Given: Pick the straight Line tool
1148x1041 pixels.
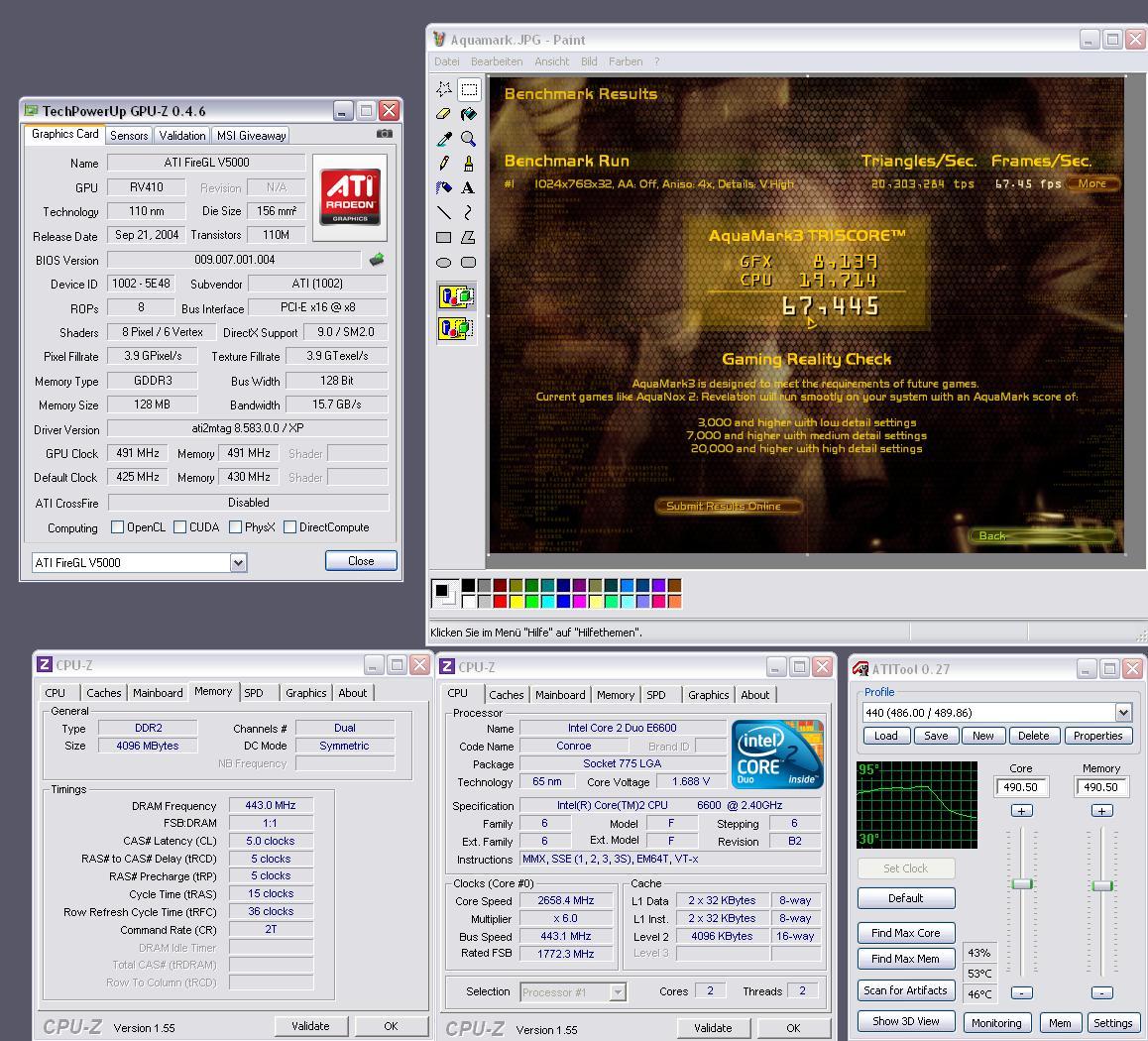Looking at the screenshot, I should tap(444, 212).
